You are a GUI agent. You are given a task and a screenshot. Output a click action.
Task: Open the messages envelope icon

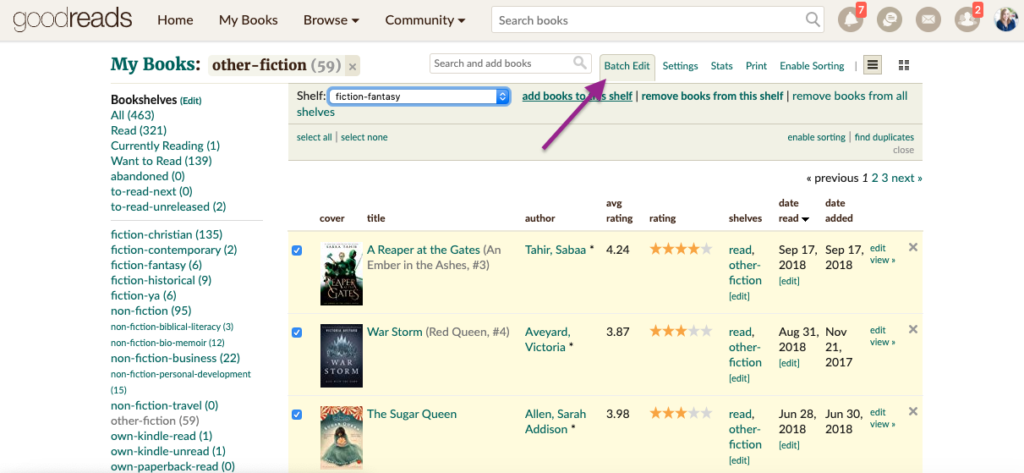click(x=928, y=20)
